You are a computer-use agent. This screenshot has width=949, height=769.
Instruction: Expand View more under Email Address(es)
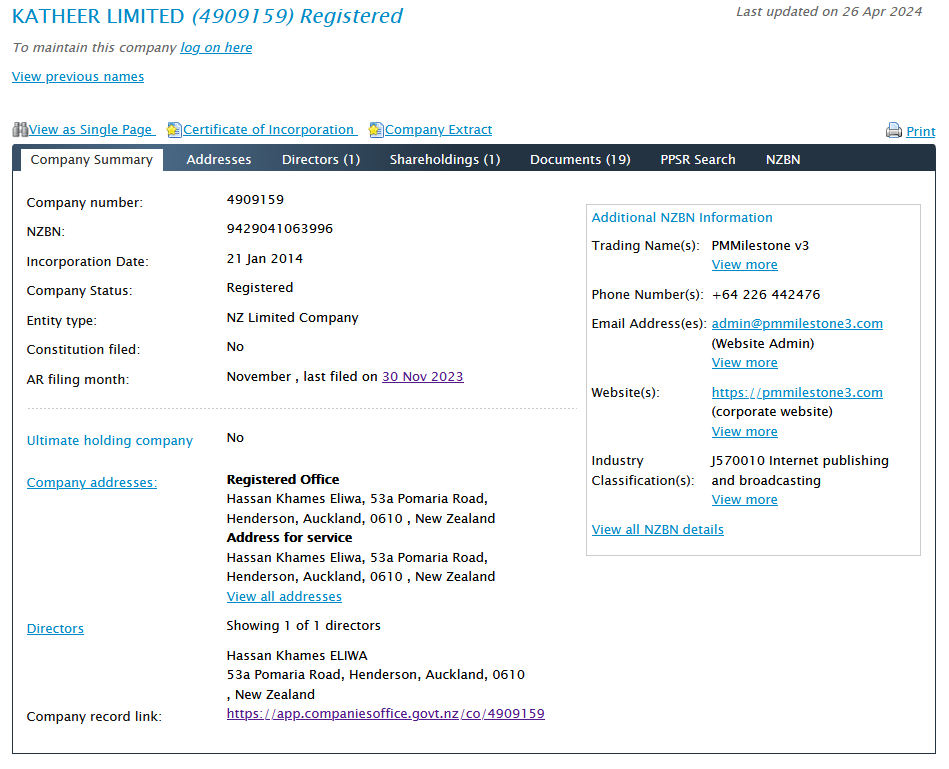744,363
